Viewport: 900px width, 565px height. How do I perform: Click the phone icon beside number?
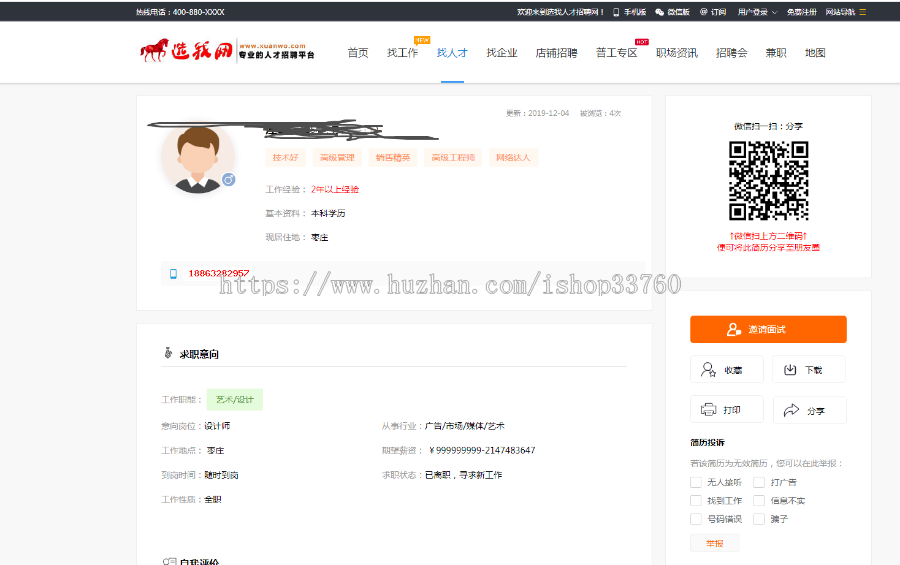pos(173,274)
